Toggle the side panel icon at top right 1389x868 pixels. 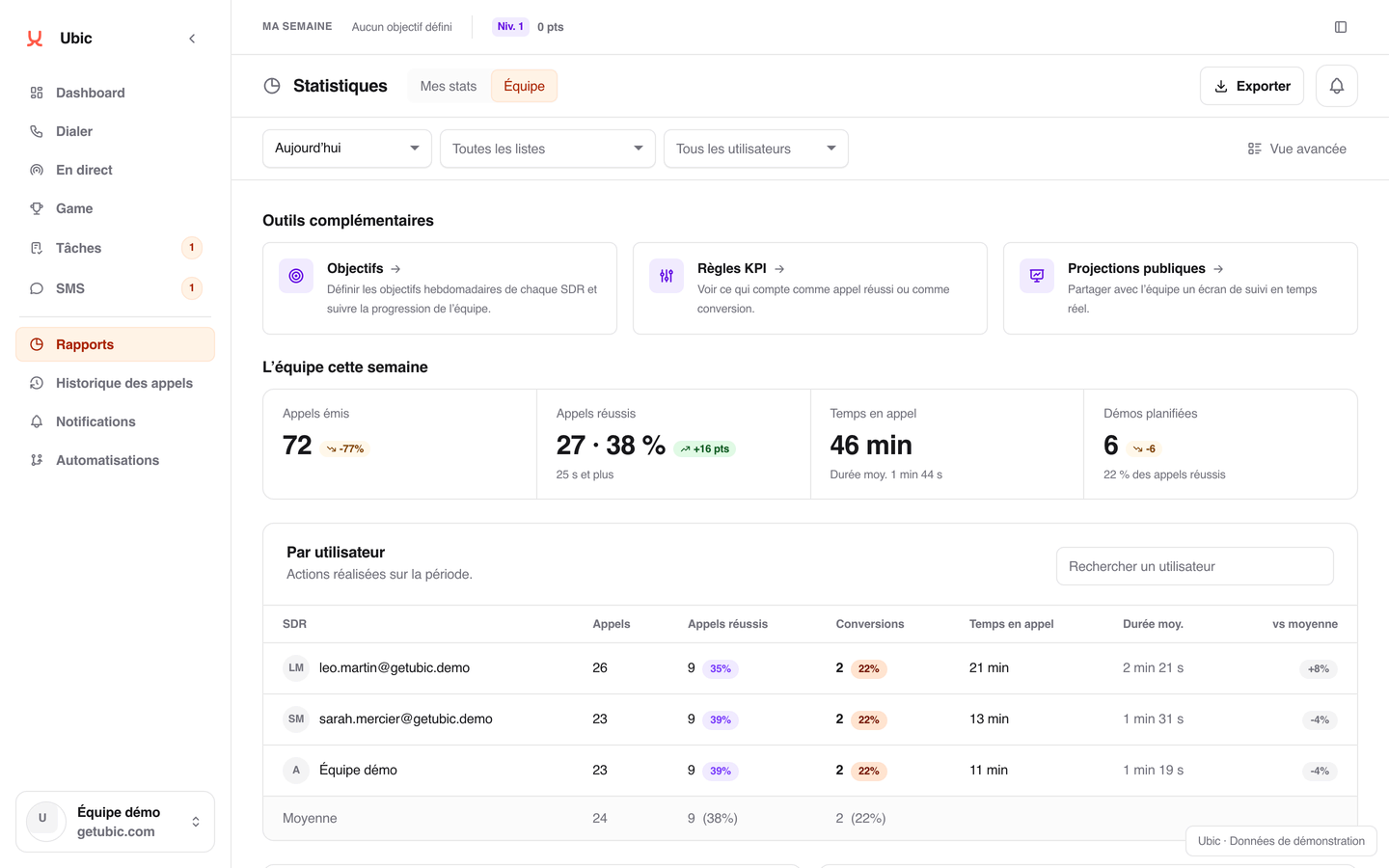[x=1341, y=27]
